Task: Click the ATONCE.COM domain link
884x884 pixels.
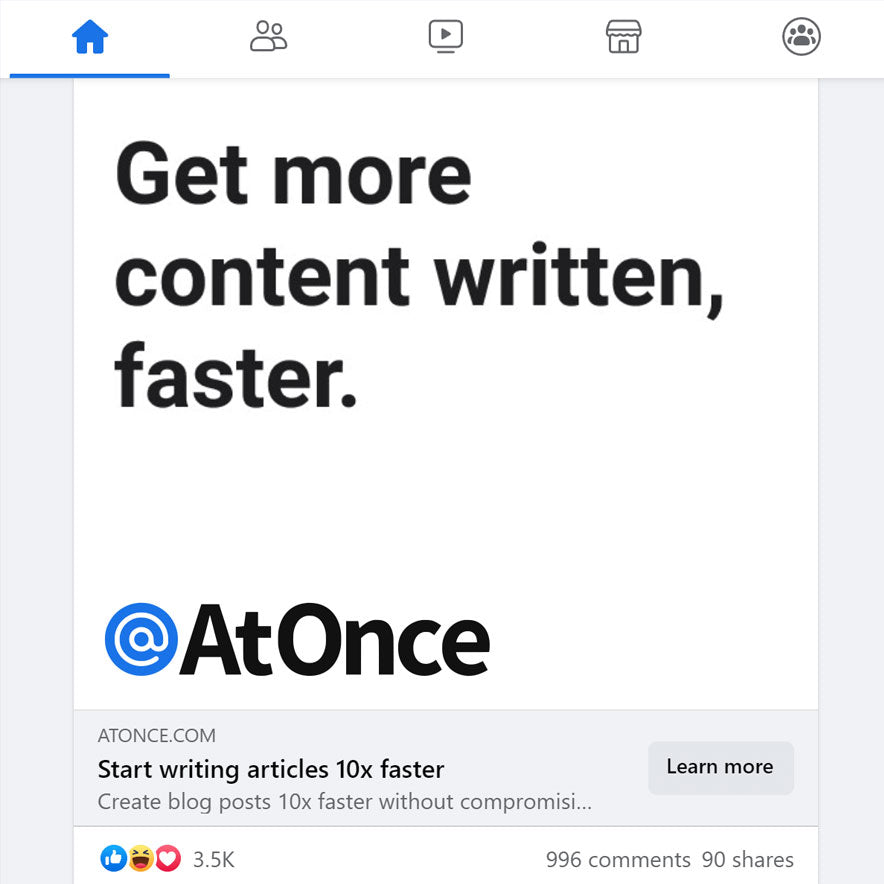Action: point(156,735)
